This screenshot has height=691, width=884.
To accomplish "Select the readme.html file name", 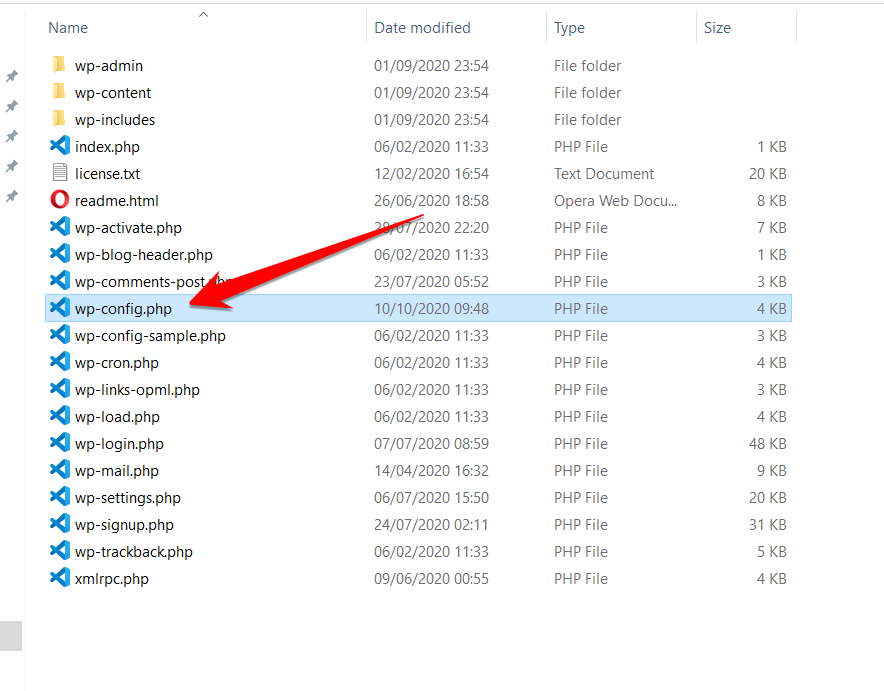I will pos(117,201).
